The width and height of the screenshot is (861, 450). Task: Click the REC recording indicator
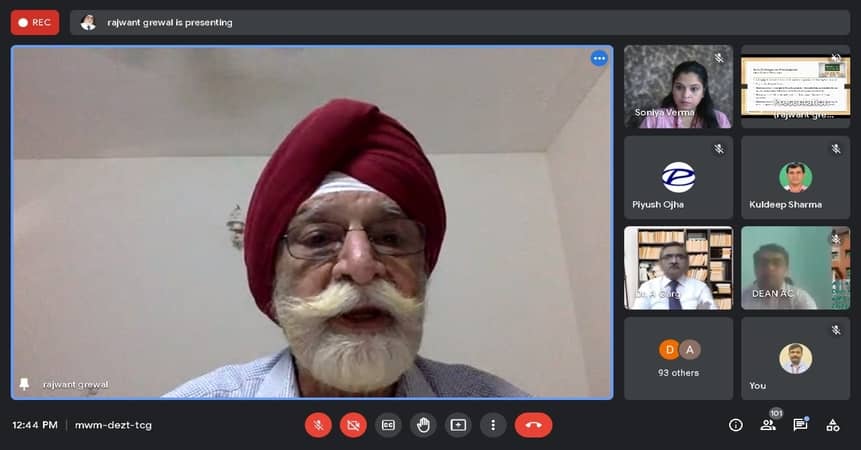click(x=35, y=22)
